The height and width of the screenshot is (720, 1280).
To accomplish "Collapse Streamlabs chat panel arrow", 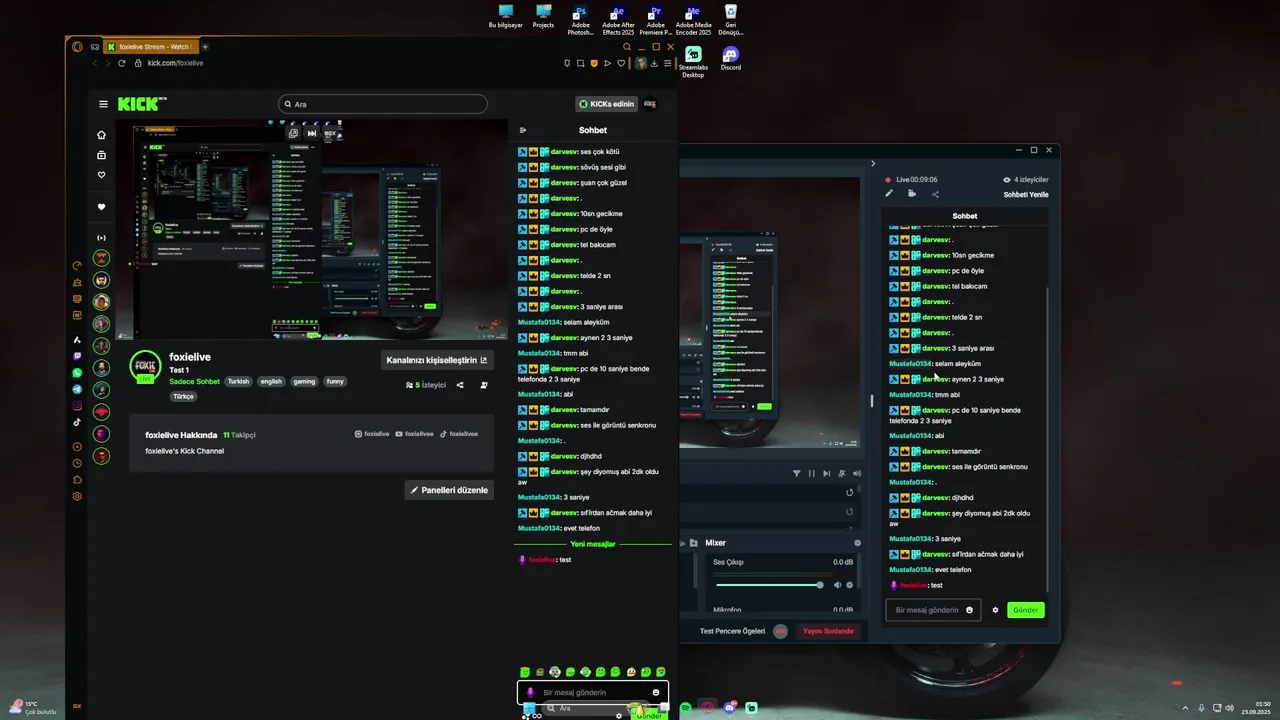I will point(872,163).
